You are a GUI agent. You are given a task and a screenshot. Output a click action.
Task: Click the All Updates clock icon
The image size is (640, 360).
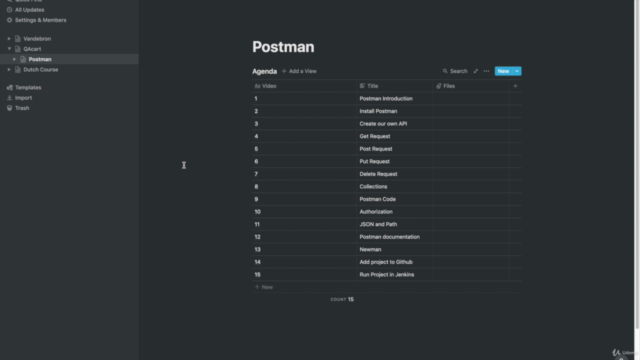tap(9, 10)
